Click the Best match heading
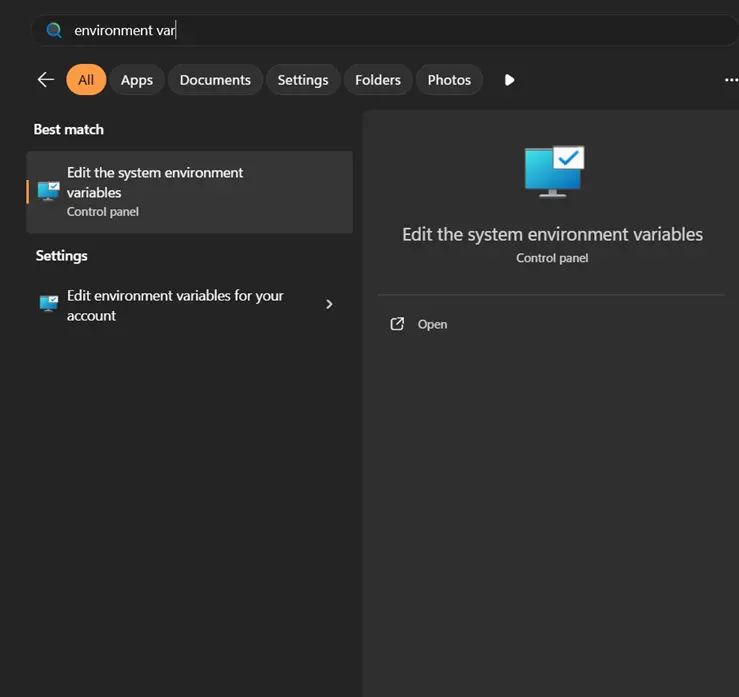Viewport: 739px width, 697px height. pyautogui.click(x=68, y=130)
